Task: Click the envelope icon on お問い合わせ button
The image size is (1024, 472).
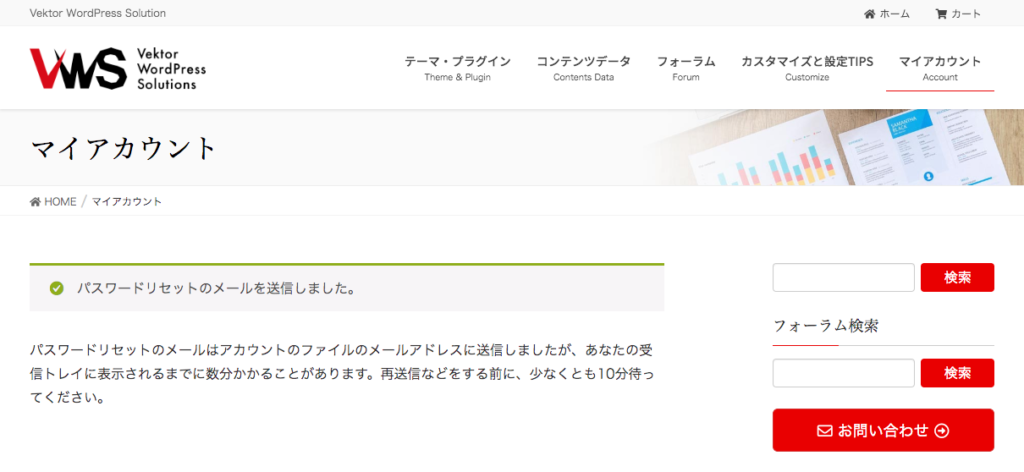Action: pyautogui.click(x=825, y=431)
